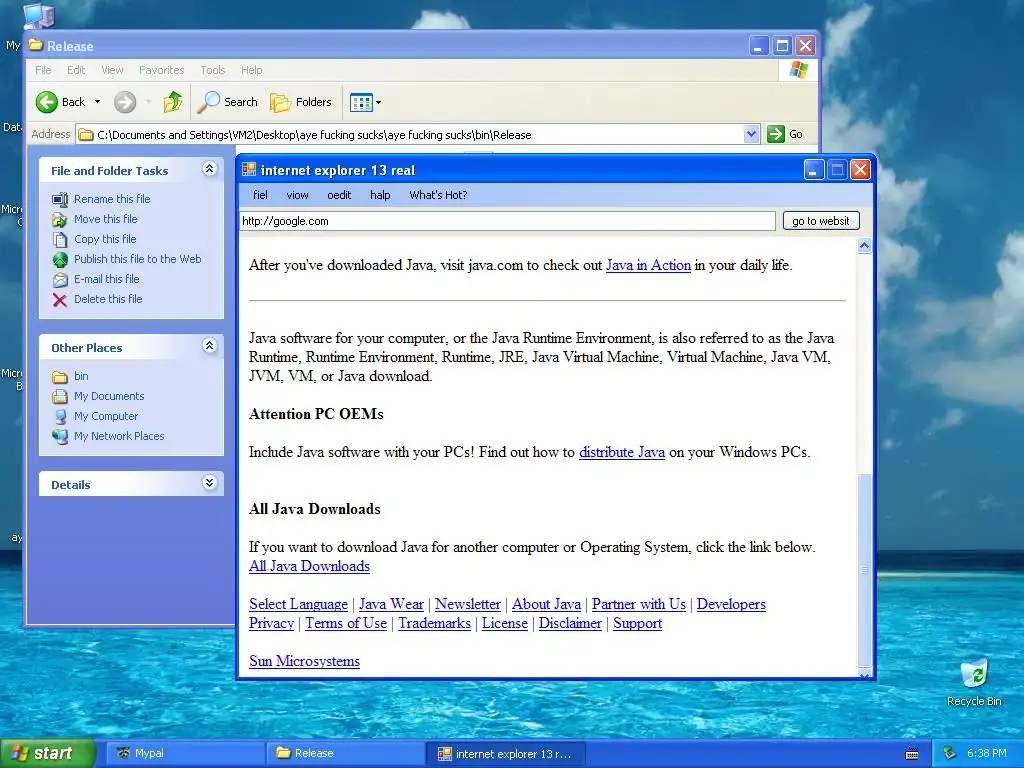Open the Java Wear link

click(391, 604)
